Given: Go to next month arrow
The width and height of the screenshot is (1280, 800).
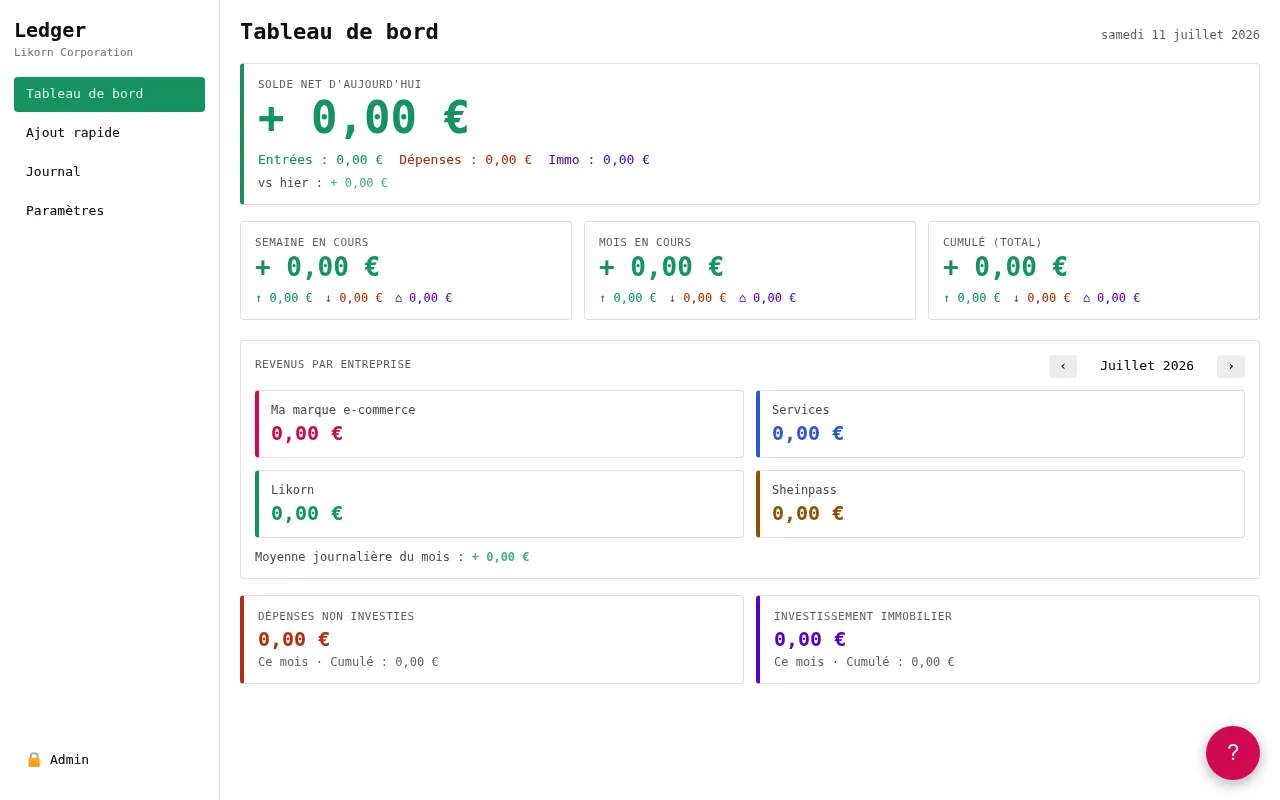Looking at the screenshot, I should point(1231,366).
